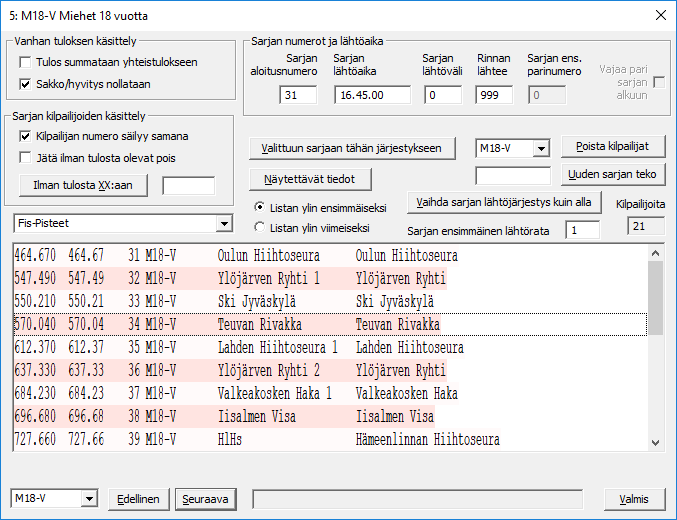Image resolution: width=677 pixels, height=520 pixels.
Task: Click the 'Sarjan lähtöaika' input field
Action: point(372,95)
